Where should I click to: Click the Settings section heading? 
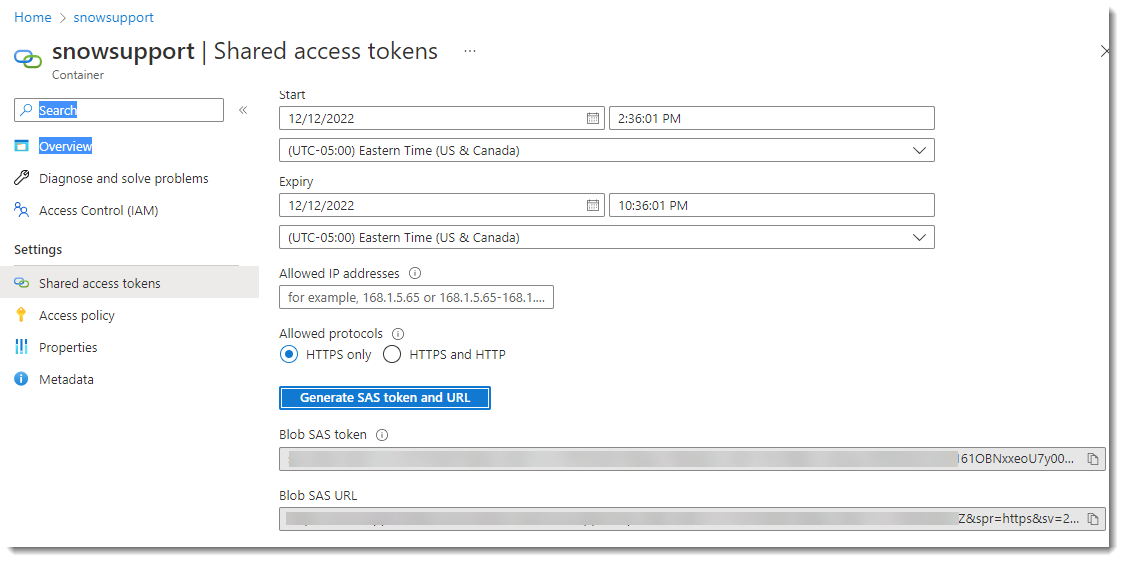(38, 249)
